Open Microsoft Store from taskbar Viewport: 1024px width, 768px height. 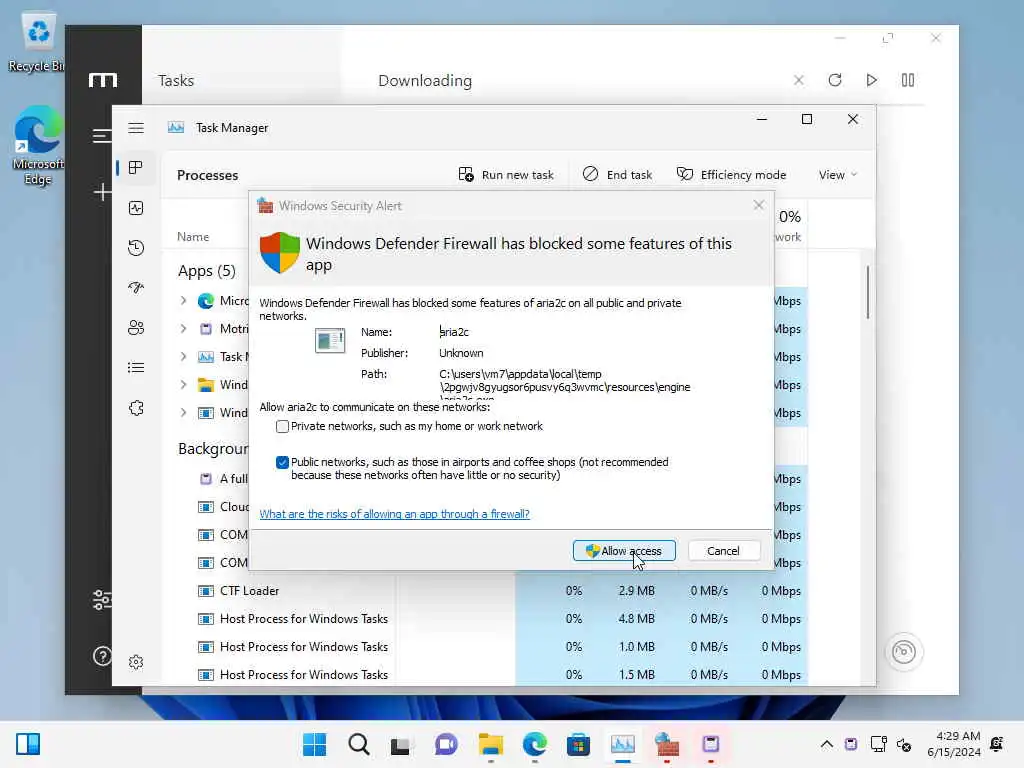[578, 744]
